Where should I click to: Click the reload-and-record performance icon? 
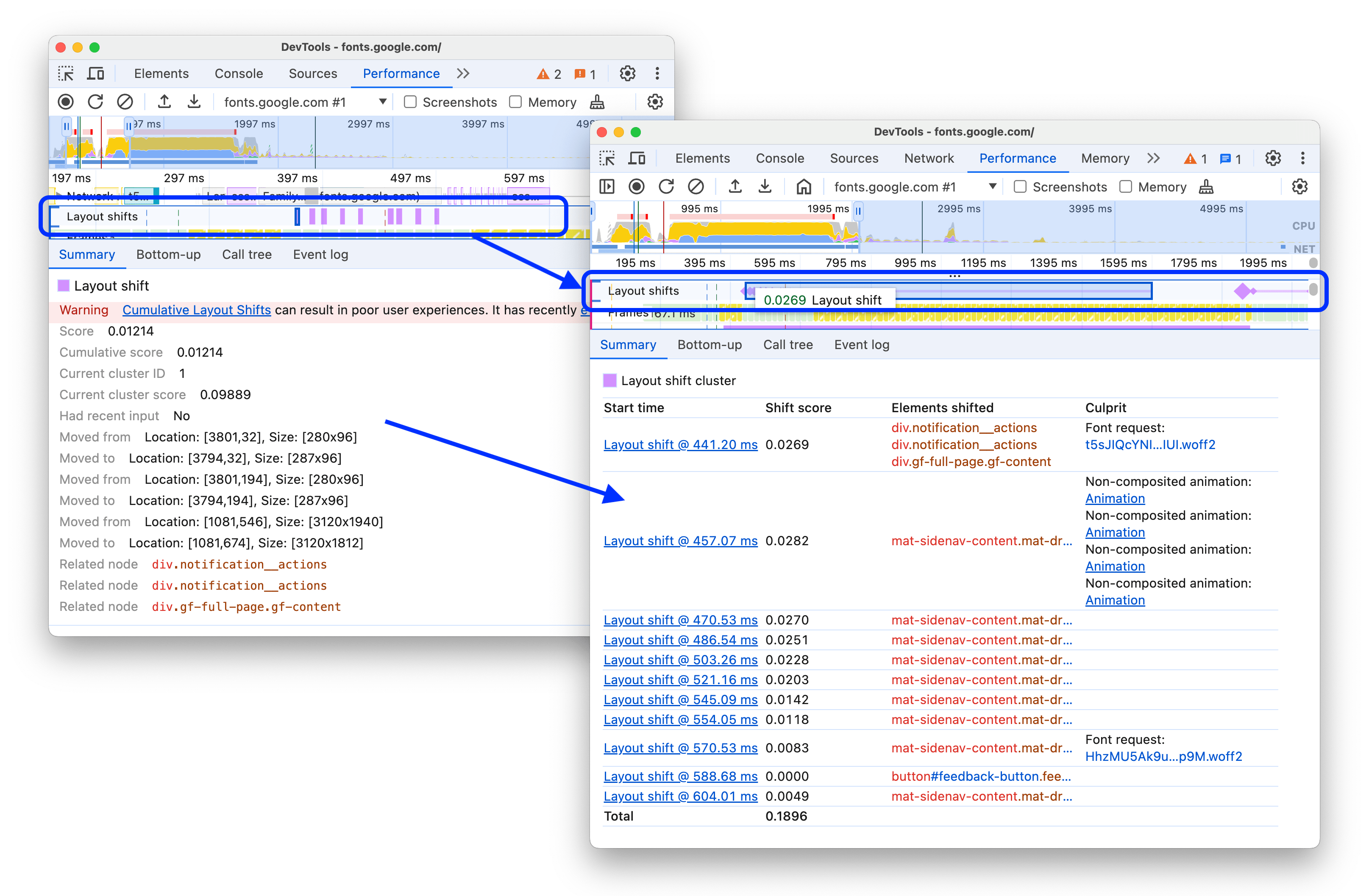[x=667, y=186]
